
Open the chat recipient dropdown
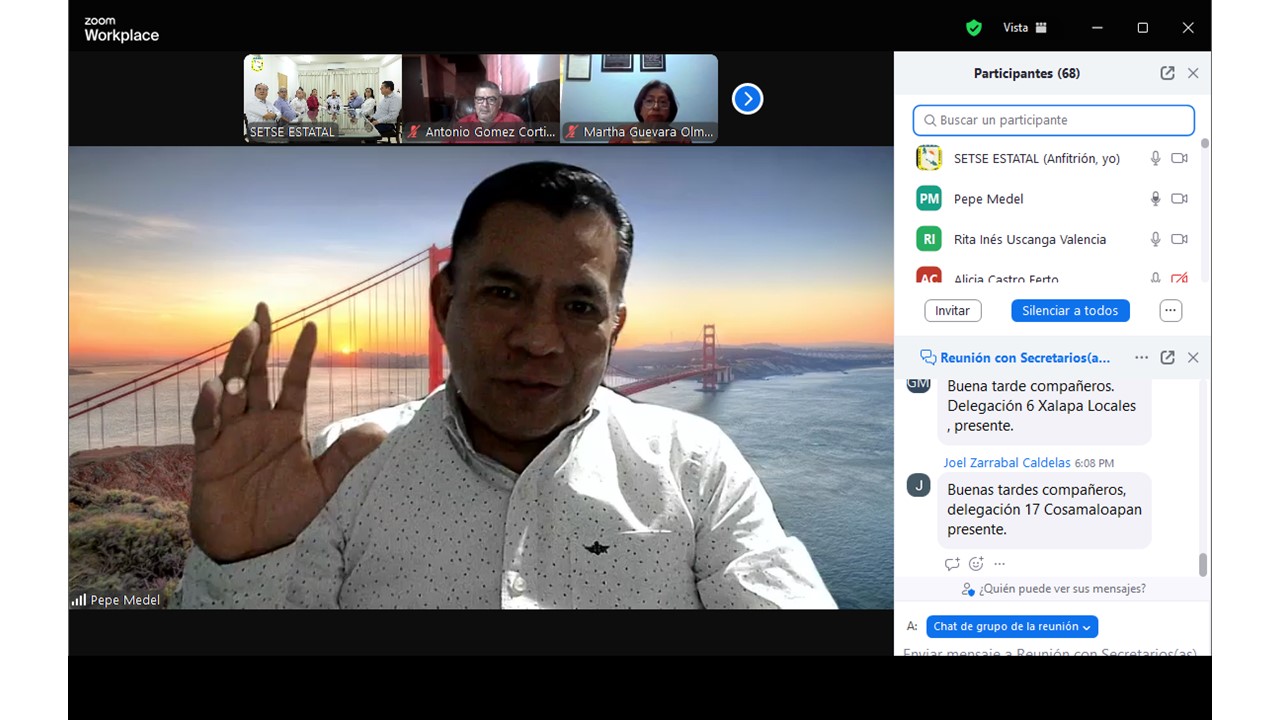tap(1011, 626)
